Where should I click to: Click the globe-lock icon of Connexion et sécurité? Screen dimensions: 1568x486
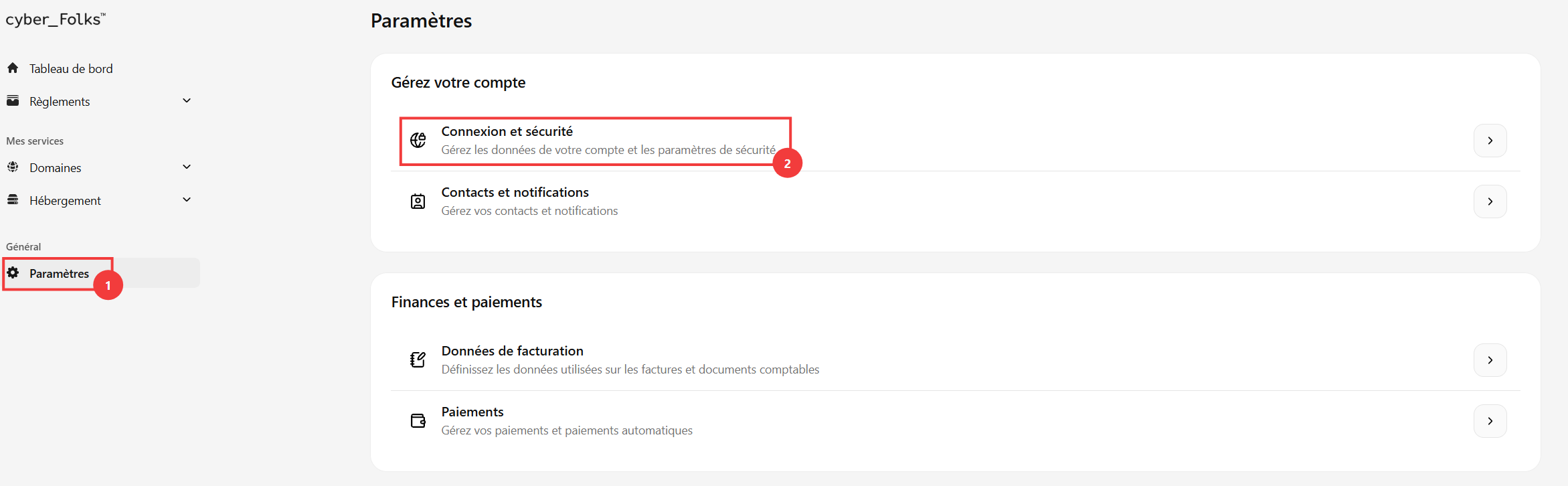click(x=418, y=140)
